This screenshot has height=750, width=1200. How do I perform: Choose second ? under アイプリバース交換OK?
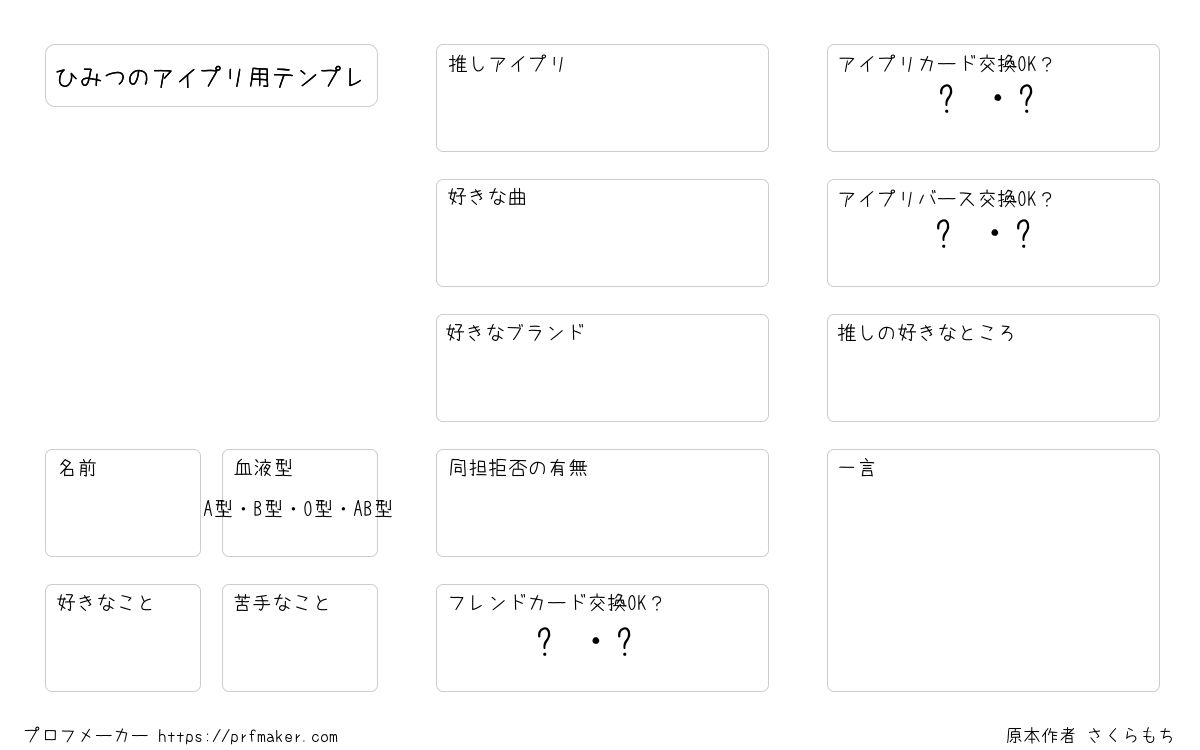(1022, 235)
